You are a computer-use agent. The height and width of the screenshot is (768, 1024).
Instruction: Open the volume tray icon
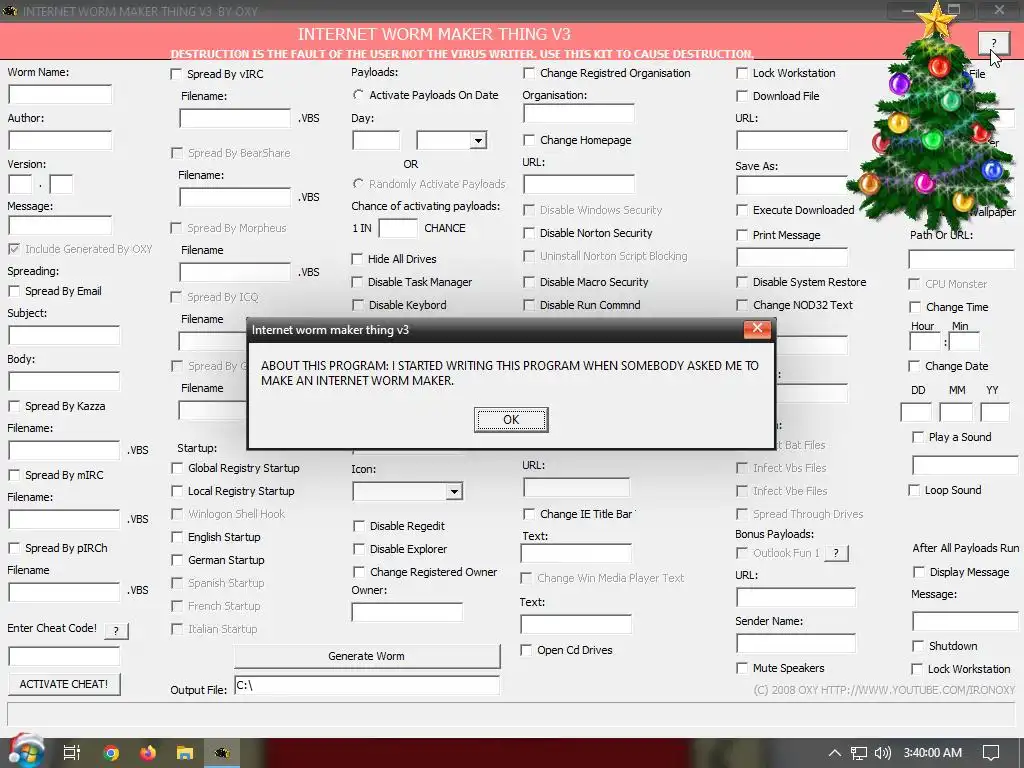[x=882, y=753]
